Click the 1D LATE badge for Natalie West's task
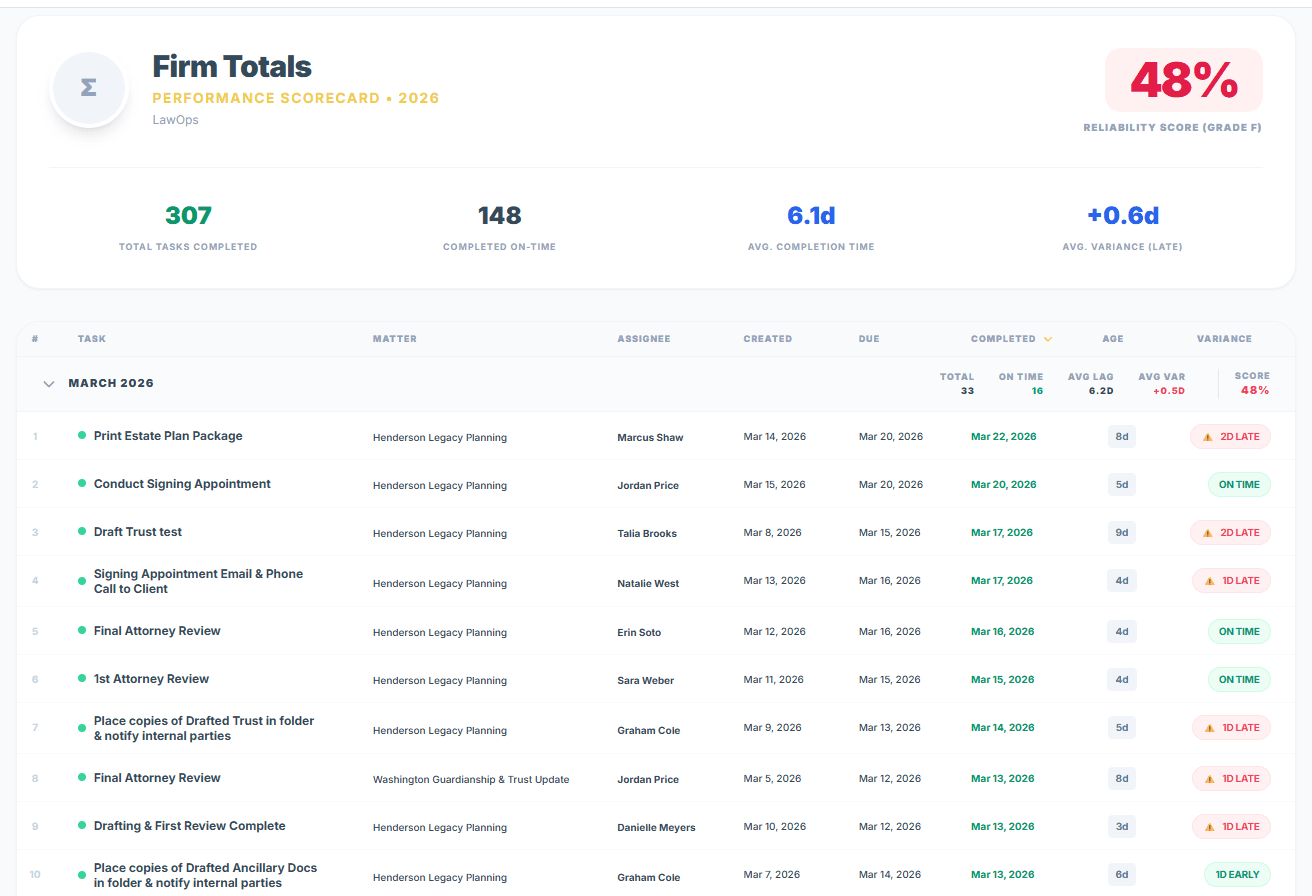This screenshot has width=1312, height=896. [1231, 581]
